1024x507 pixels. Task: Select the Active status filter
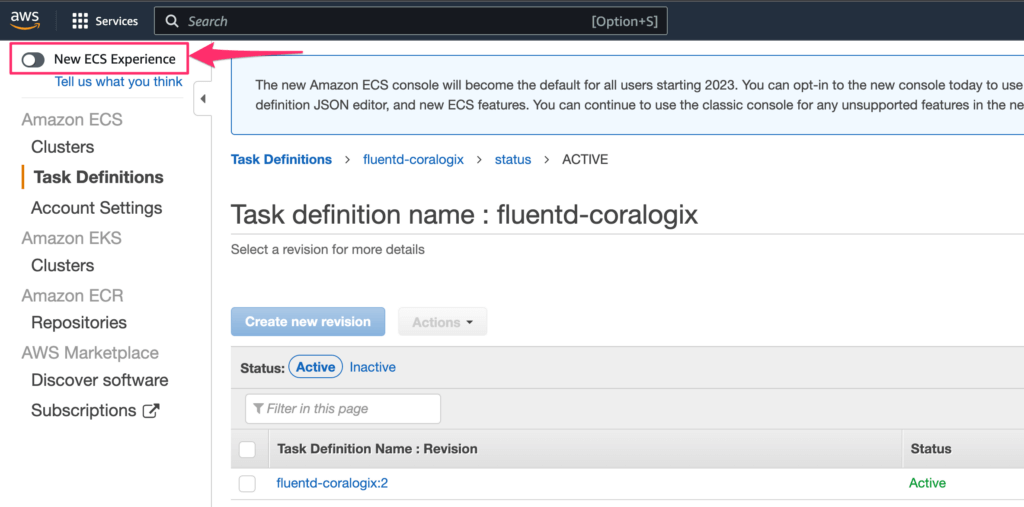316,367
